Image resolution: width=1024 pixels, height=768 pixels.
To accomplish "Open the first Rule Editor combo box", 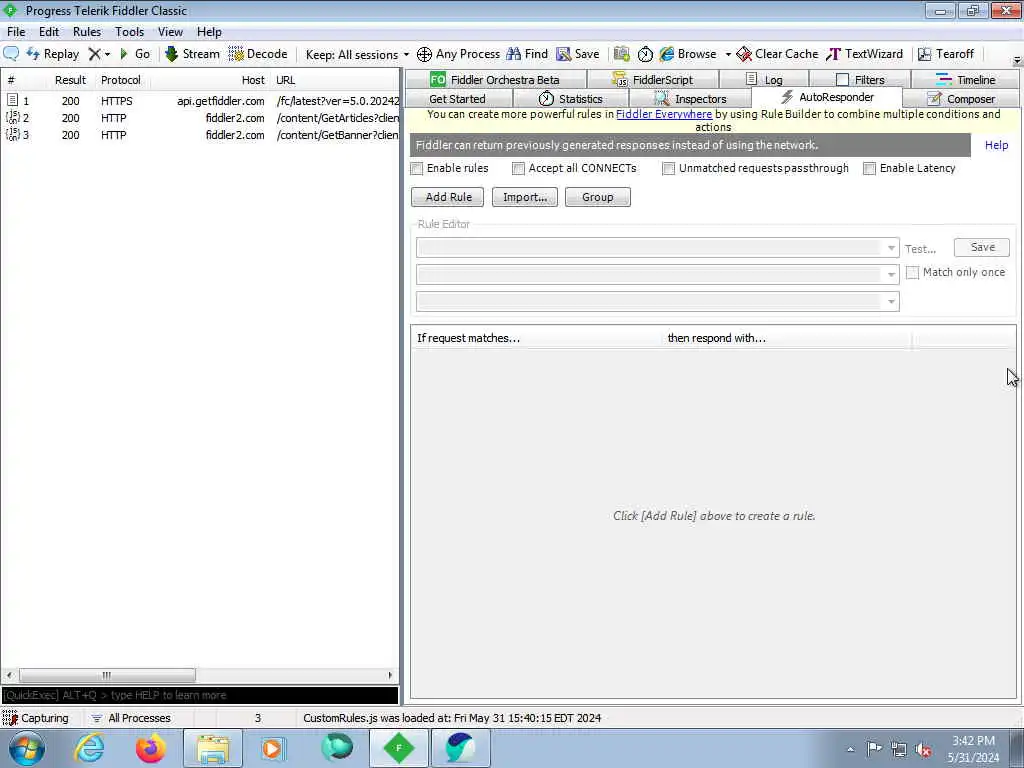I will [658, 248].
